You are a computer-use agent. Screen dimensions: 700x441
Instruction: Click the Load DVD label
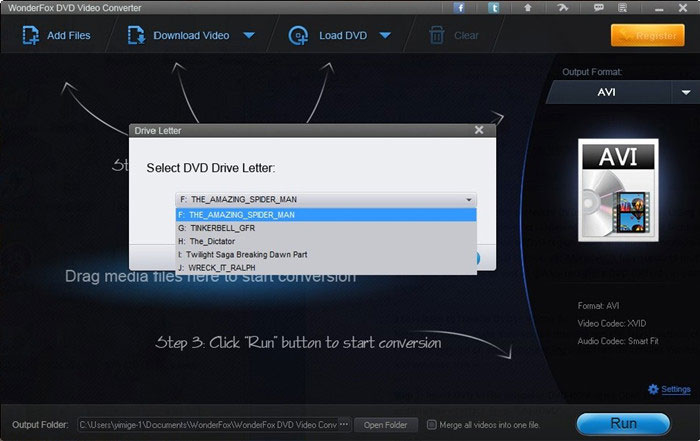tap(343, 35)
